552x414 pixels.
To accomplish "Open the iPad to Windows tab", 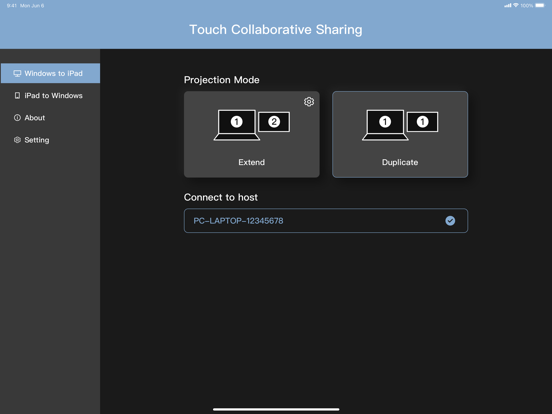I will click(x=50, y=95).
